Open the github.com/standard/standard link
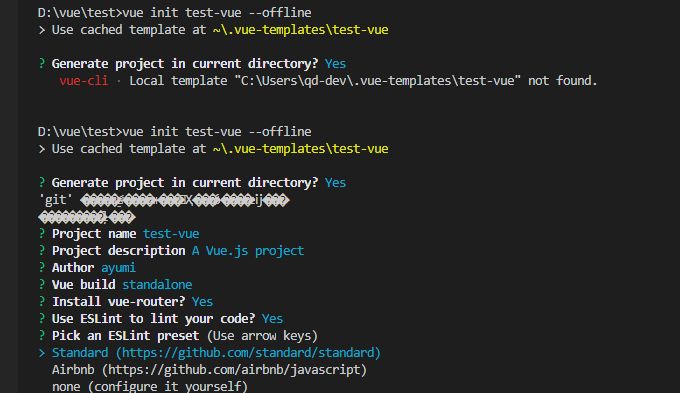The image size is (680, 393). [x=248, y=353]
